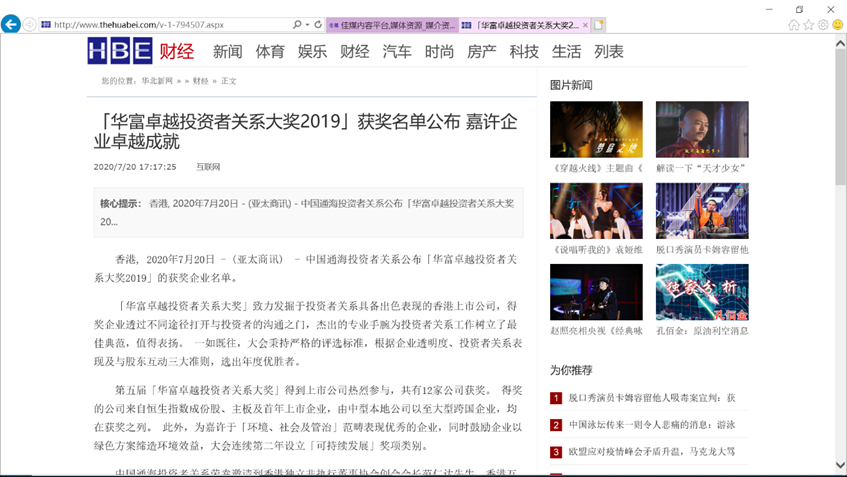847x477 pixels.
Task: Click the 核心提示 summary box
Action: point(308,213)
